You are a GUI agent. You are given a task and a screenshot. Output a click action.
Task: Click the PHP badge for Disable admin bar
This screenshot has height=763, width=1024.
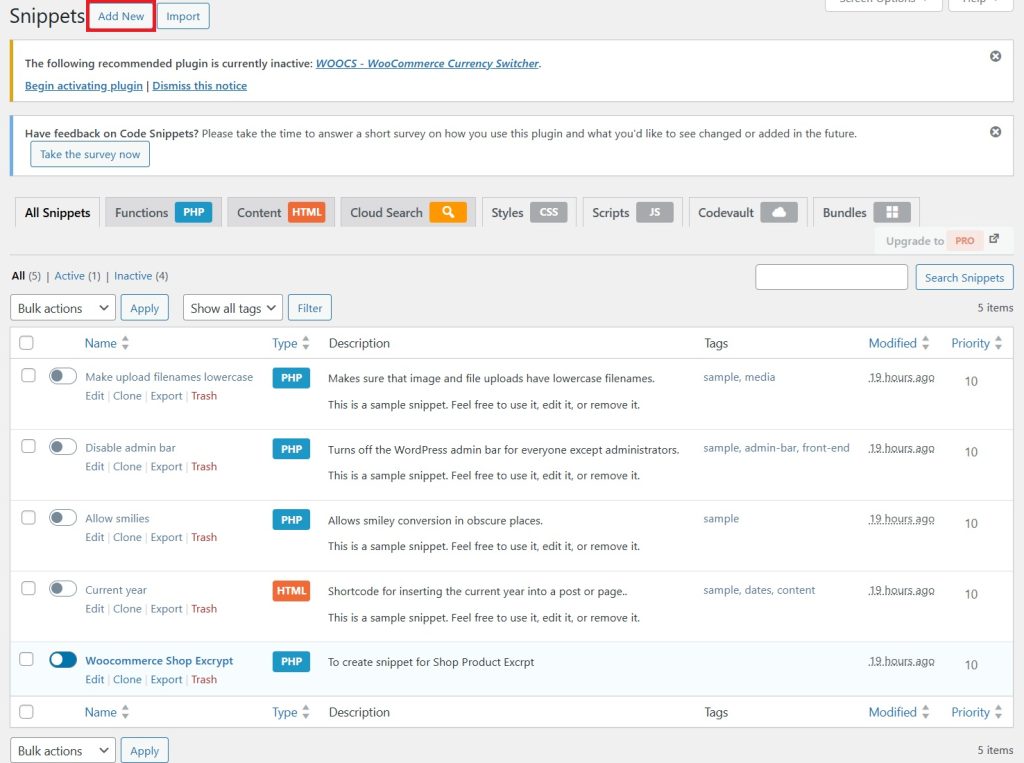pyautogui.click(x=291, y=449)
